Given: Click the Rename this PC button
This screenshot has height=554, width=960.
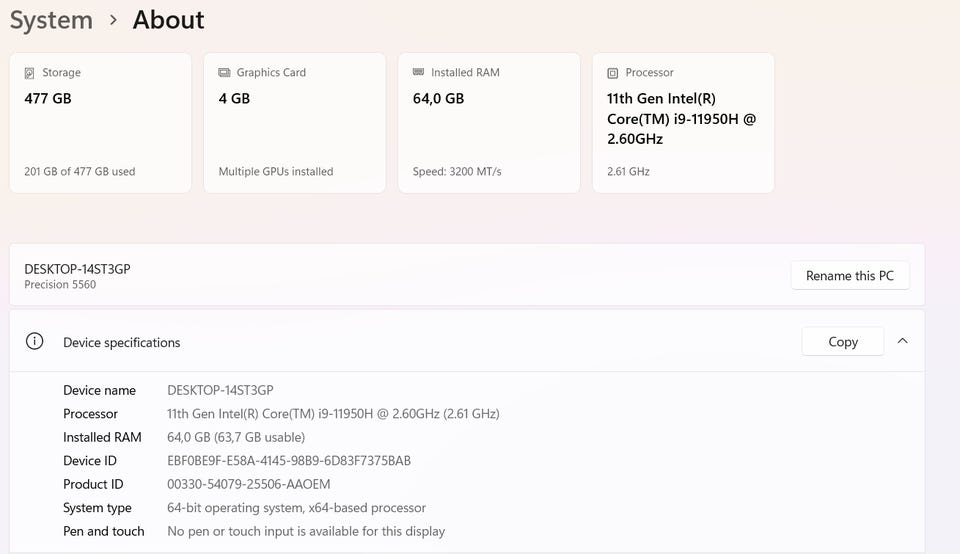Looking at the screenshot, I should click(x=850, y=276).
